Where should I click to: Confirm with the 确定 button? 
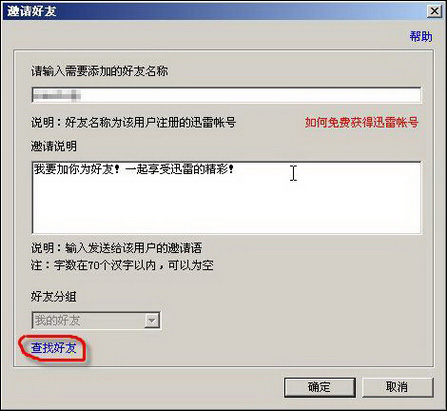tap(319, 387)
